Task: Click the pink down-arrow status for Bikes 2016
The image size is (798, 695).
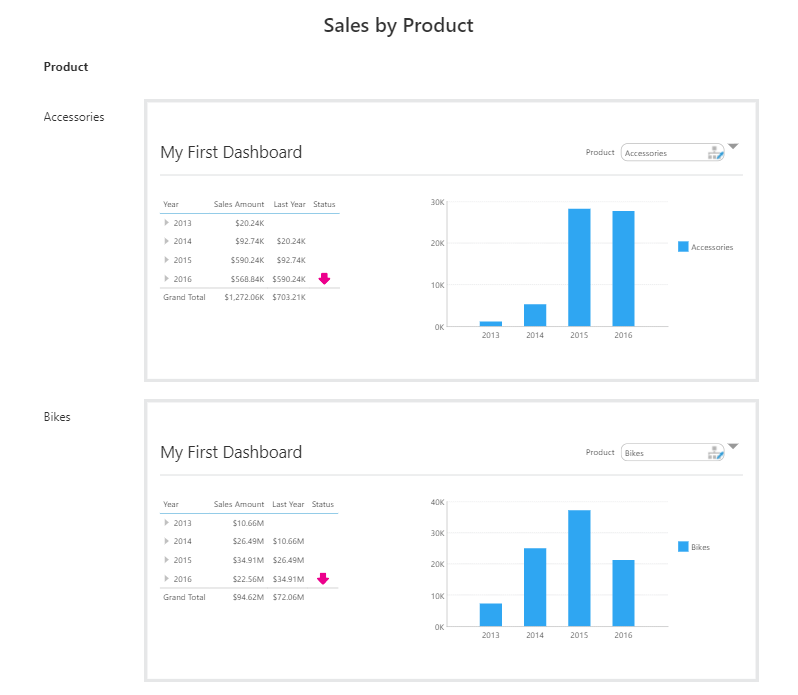Action: click(x=323, y=579)
